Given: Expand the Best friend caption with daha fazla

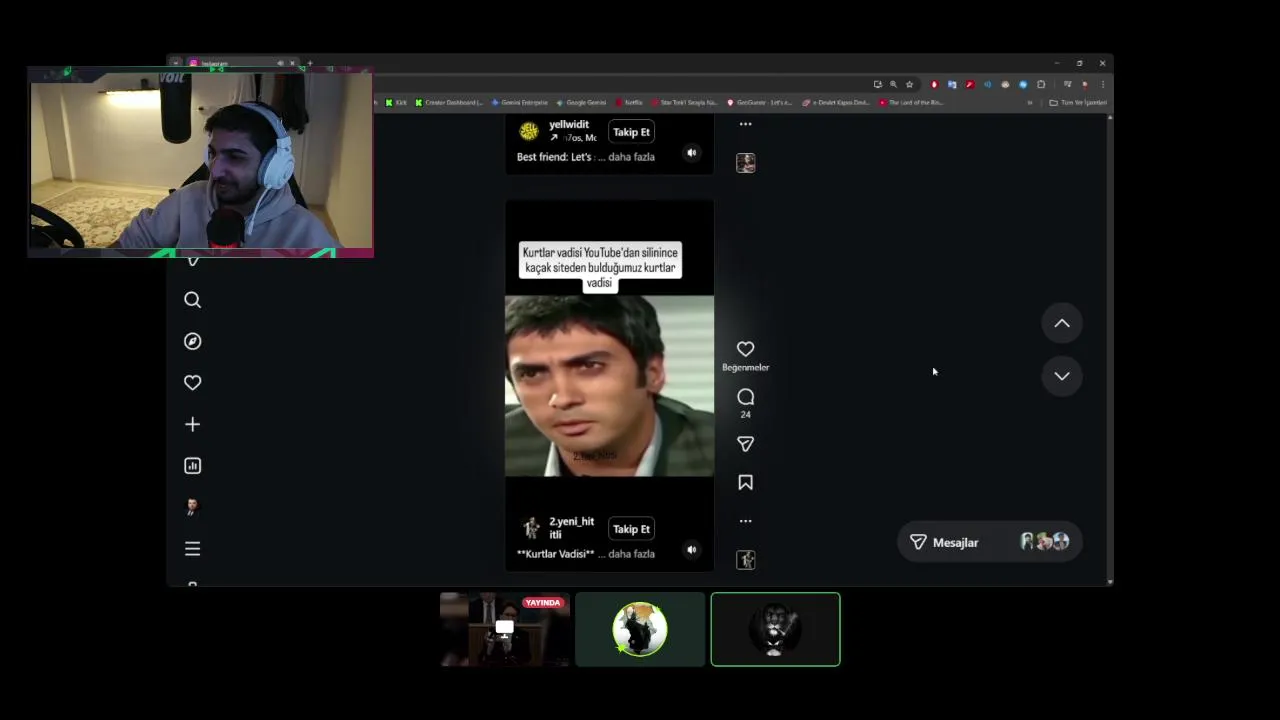Looking at the screenshot, I should pos(631,157).
